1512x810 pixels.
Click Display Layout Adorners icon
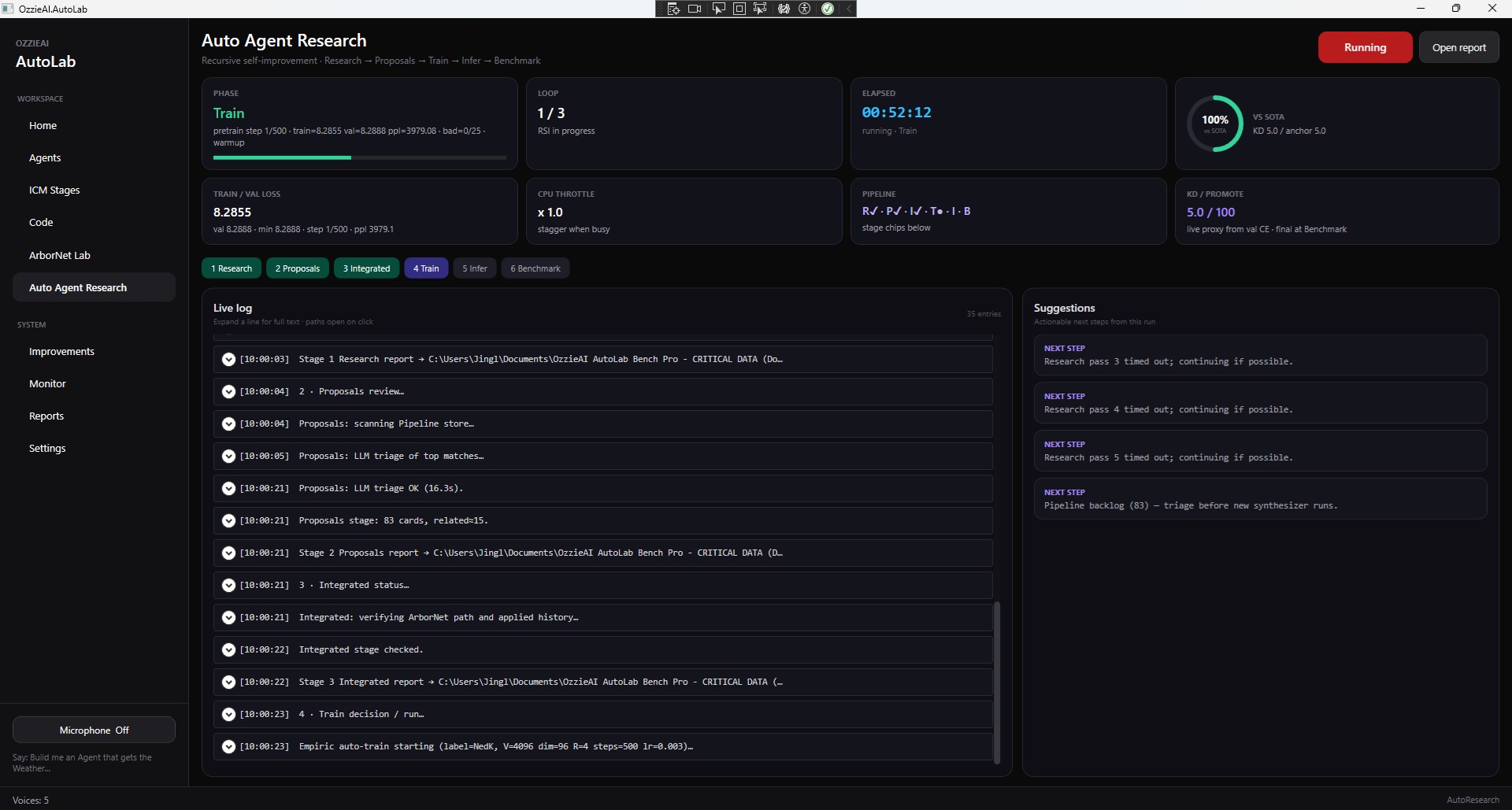pos(739,9)
